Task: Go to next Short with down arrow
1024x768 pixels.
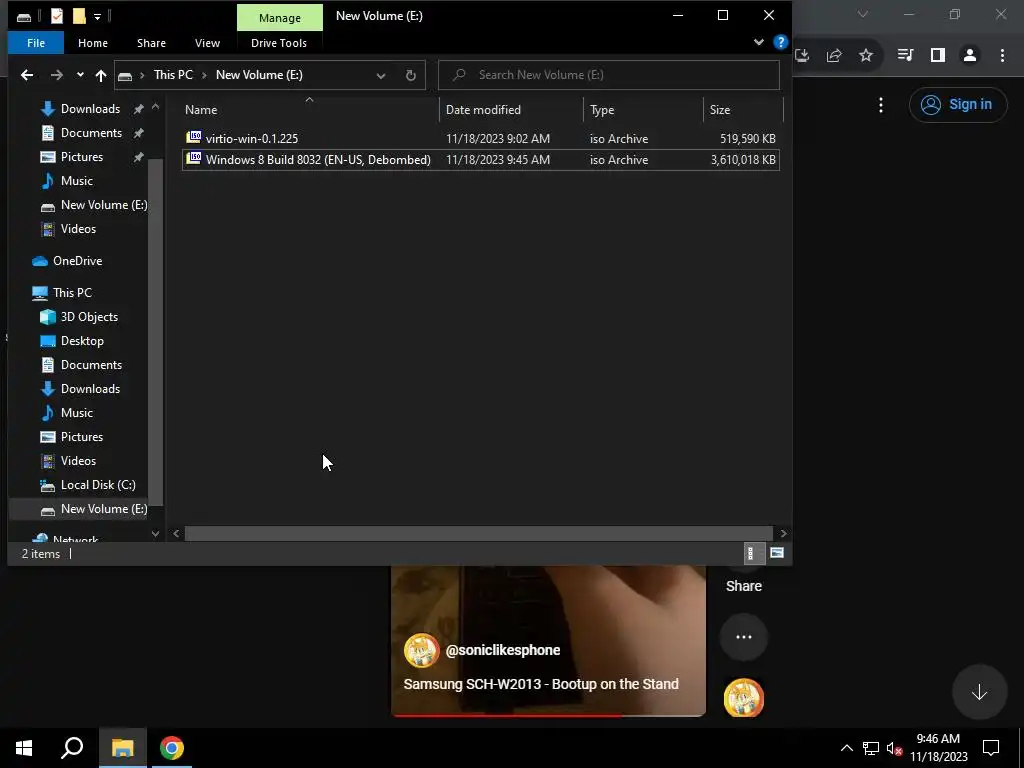Action: click(x=979, y=692)
